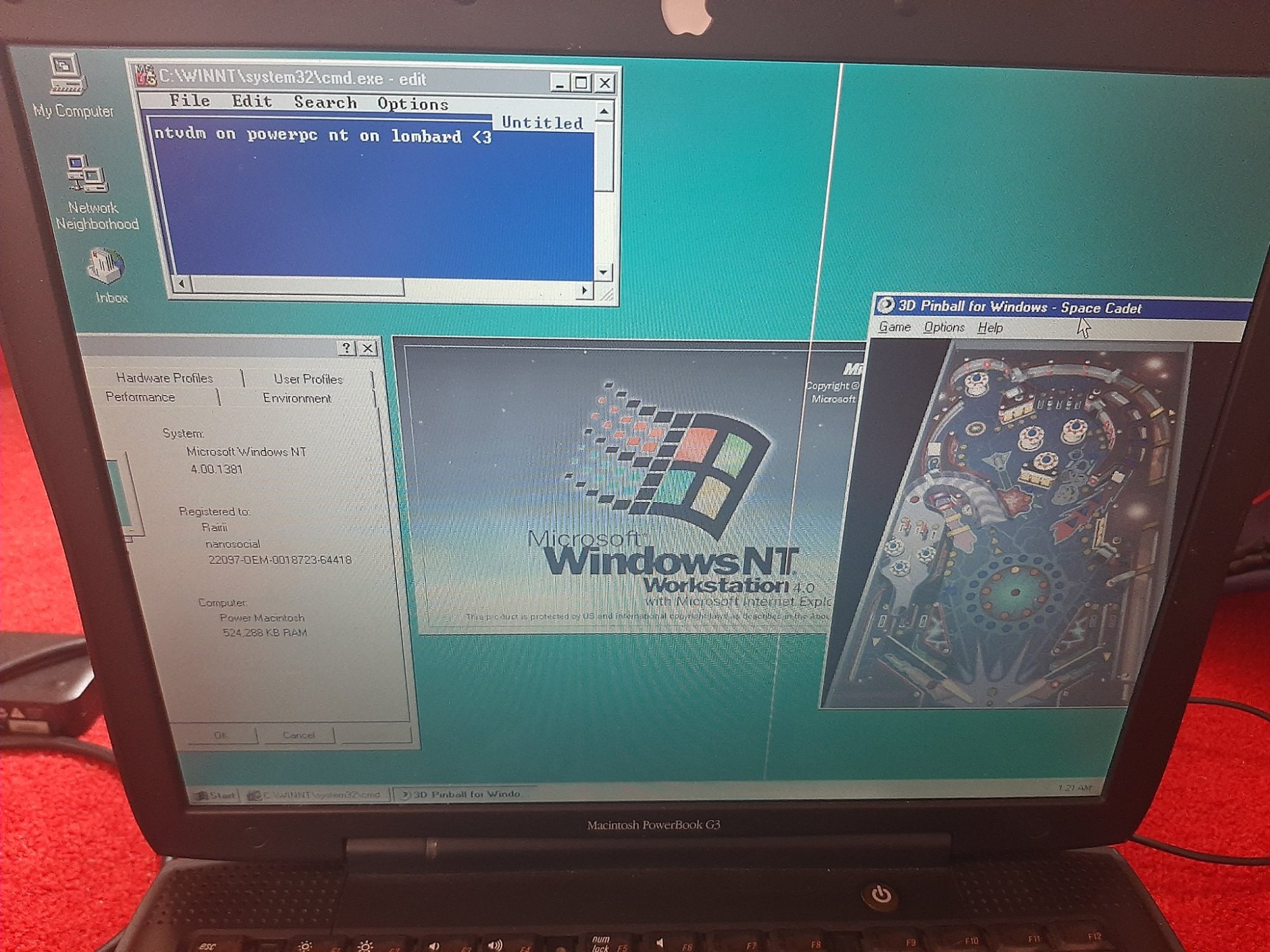Open the Inbox desktop icon
The height and width of the screenshot is (952, 1270).
pos(107,267)
